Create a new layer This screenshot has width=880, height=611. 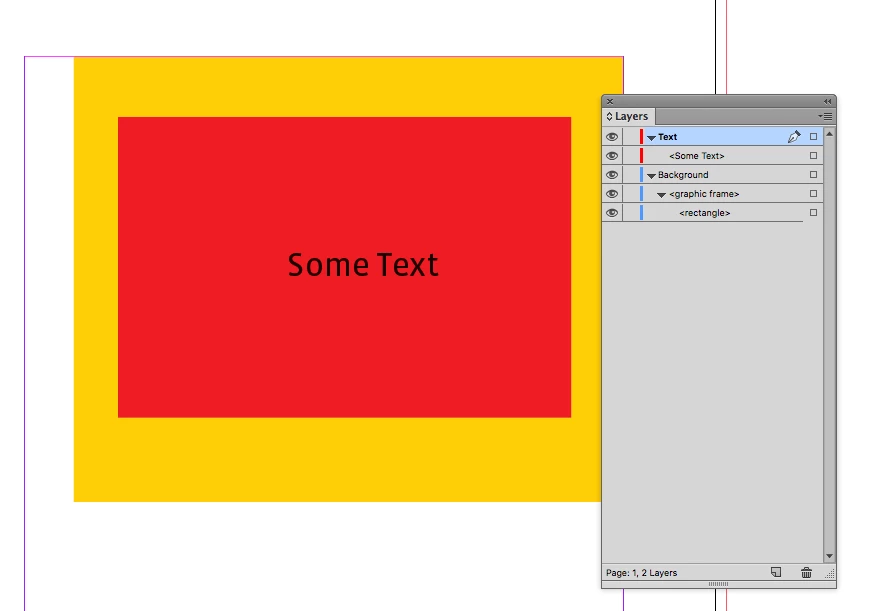(776, 572)
